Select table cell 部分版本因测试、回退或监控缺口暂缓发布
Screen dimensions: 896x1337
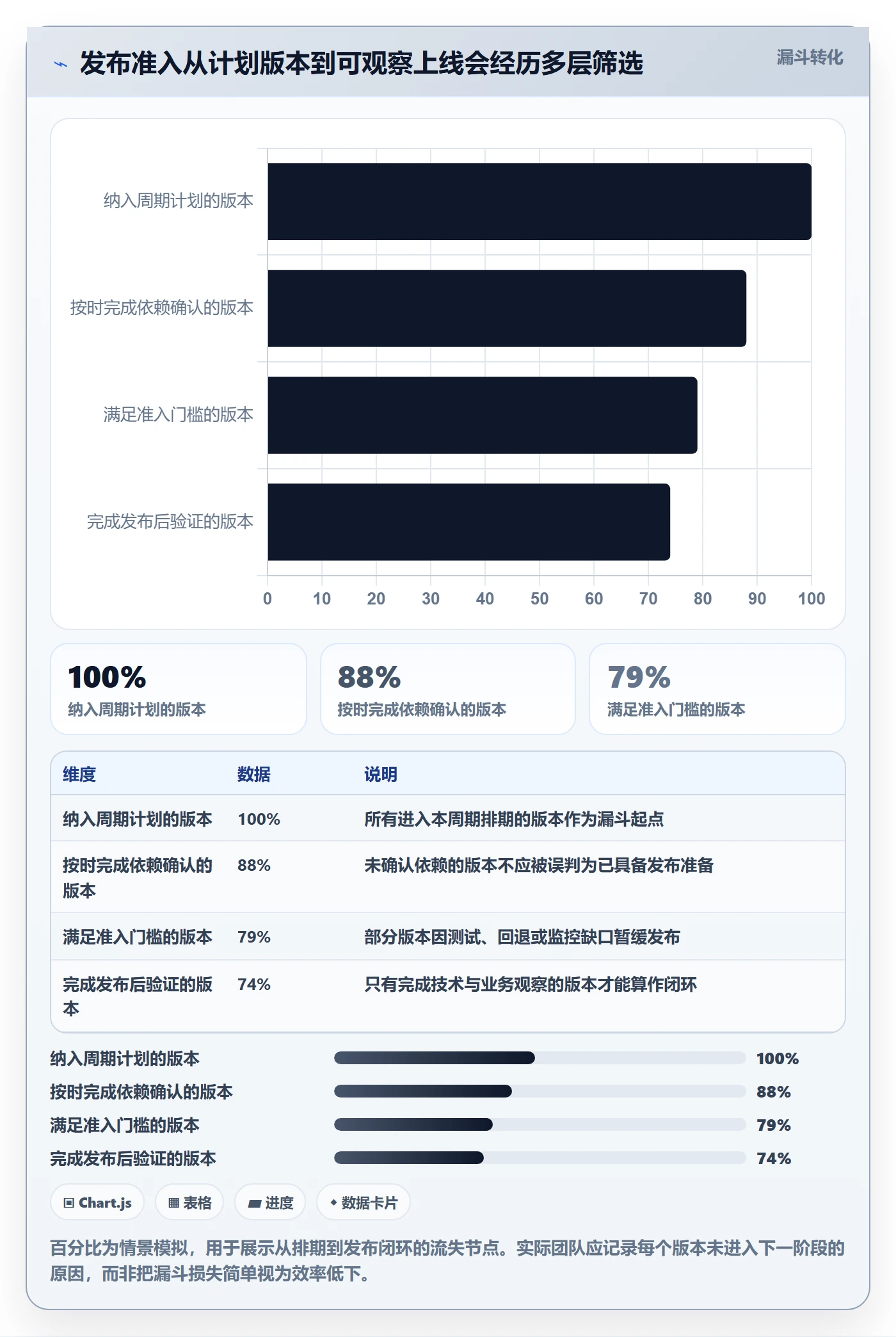pos(522,937)
